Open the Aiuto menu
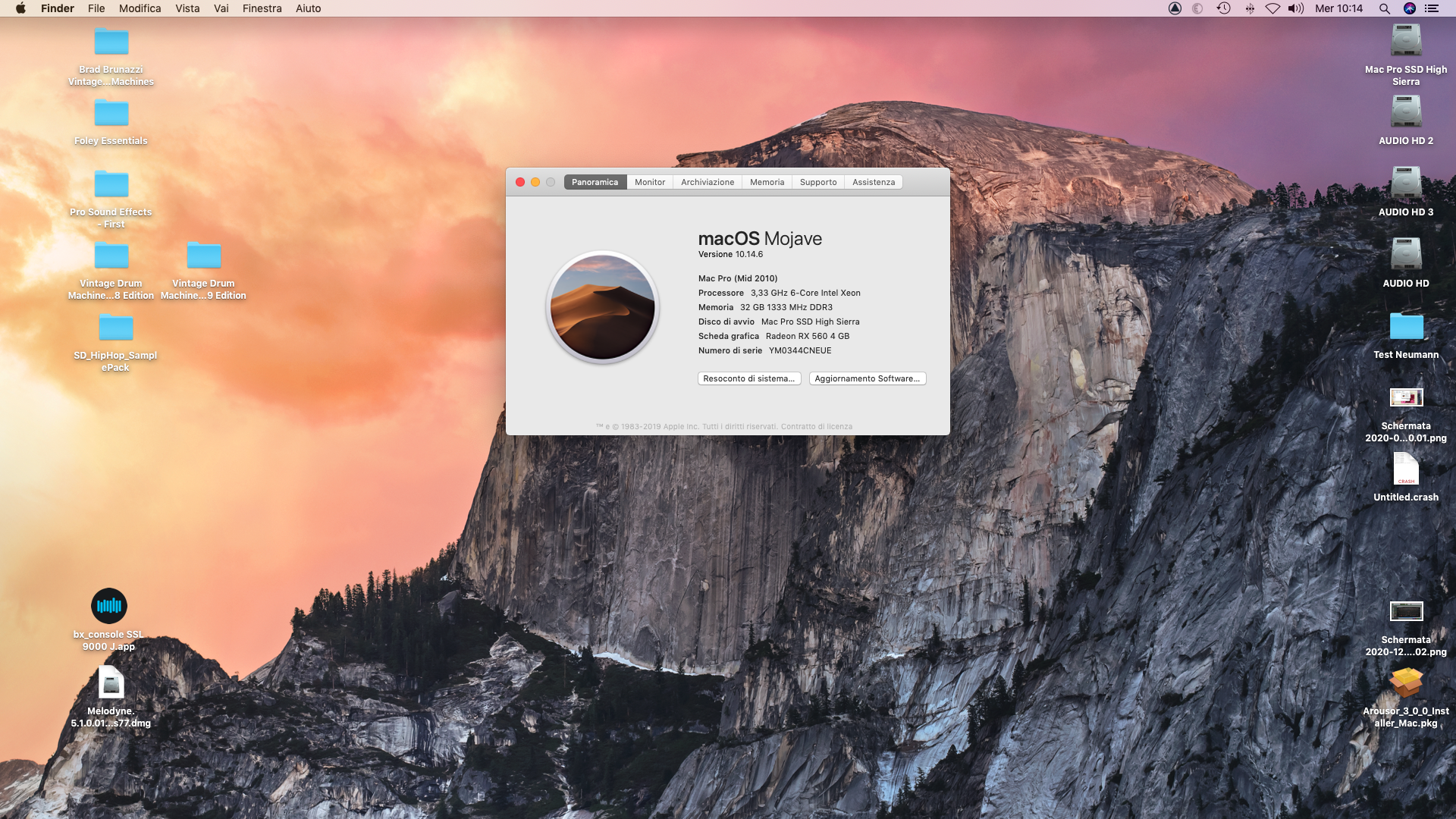1456x819 pixels. 309,8
